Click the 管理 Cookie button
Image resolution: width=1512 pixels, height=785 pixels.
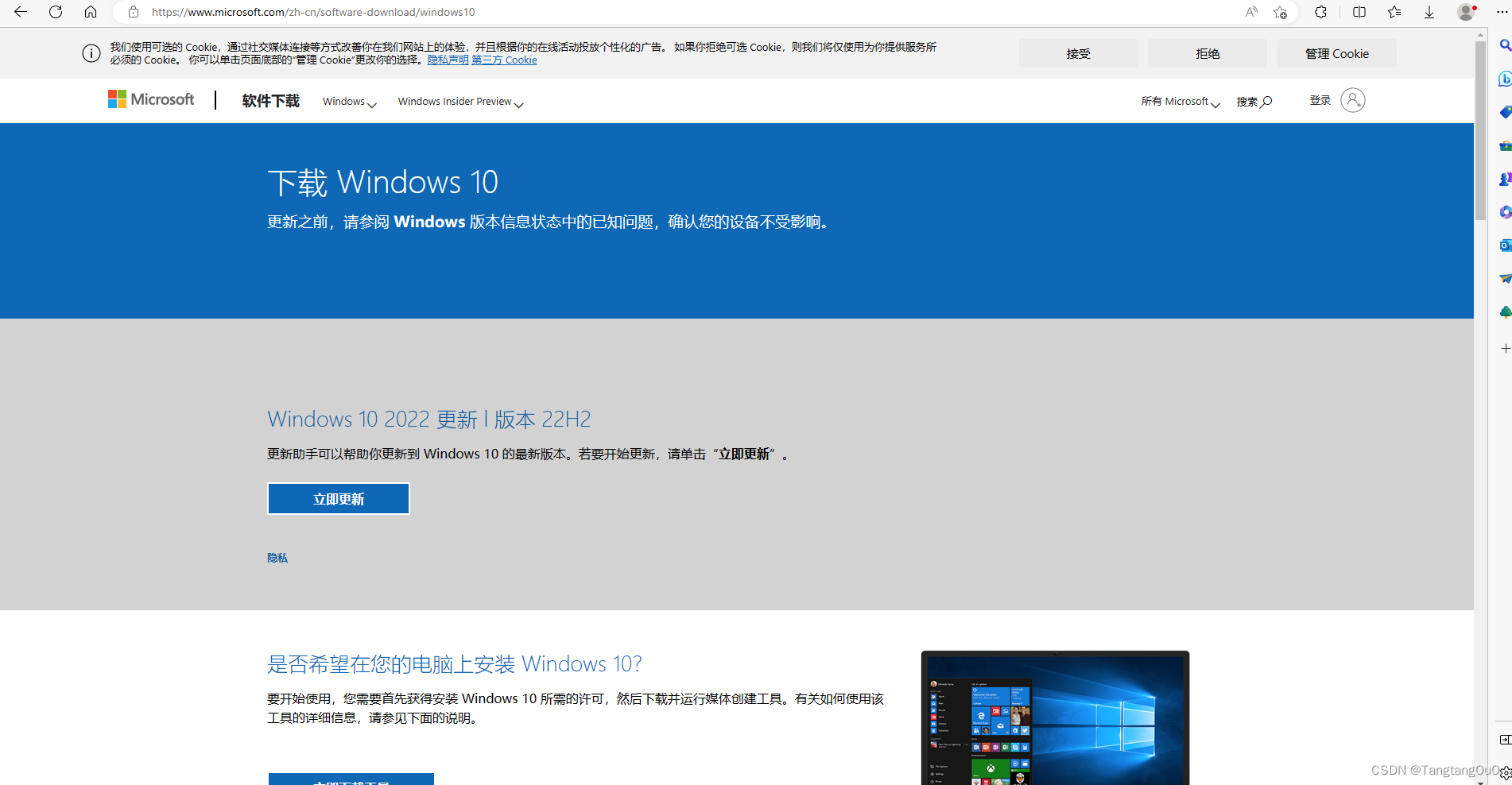[1337, 53]
